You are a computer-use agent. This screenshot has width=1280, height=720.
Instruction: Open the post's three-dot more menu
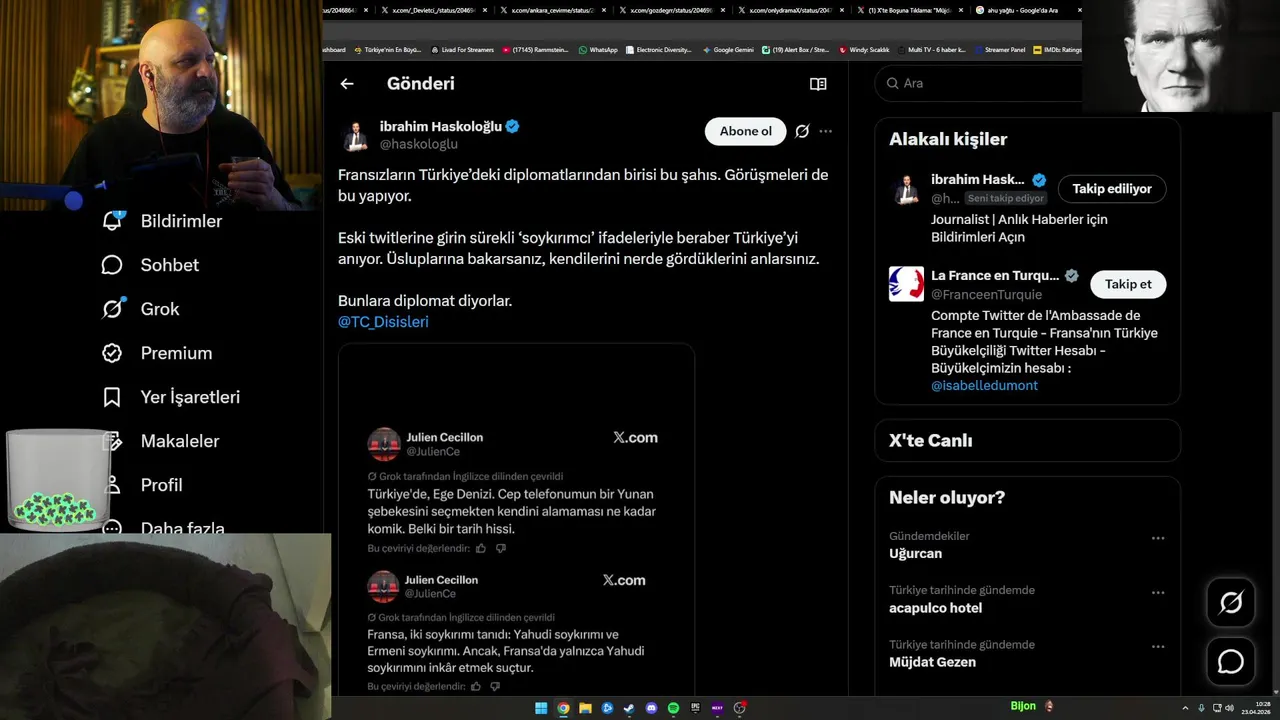tap(826, 131)
